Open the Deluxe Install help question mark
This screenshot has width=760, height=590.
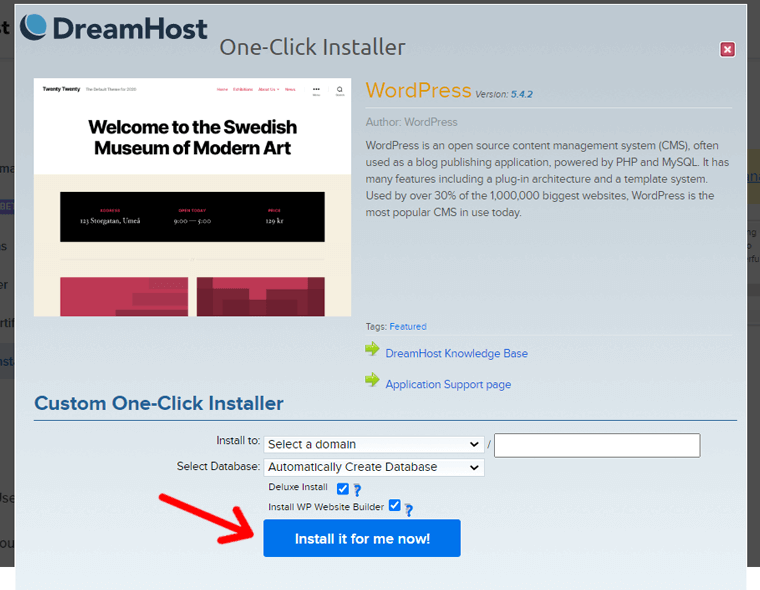point(357,490)
